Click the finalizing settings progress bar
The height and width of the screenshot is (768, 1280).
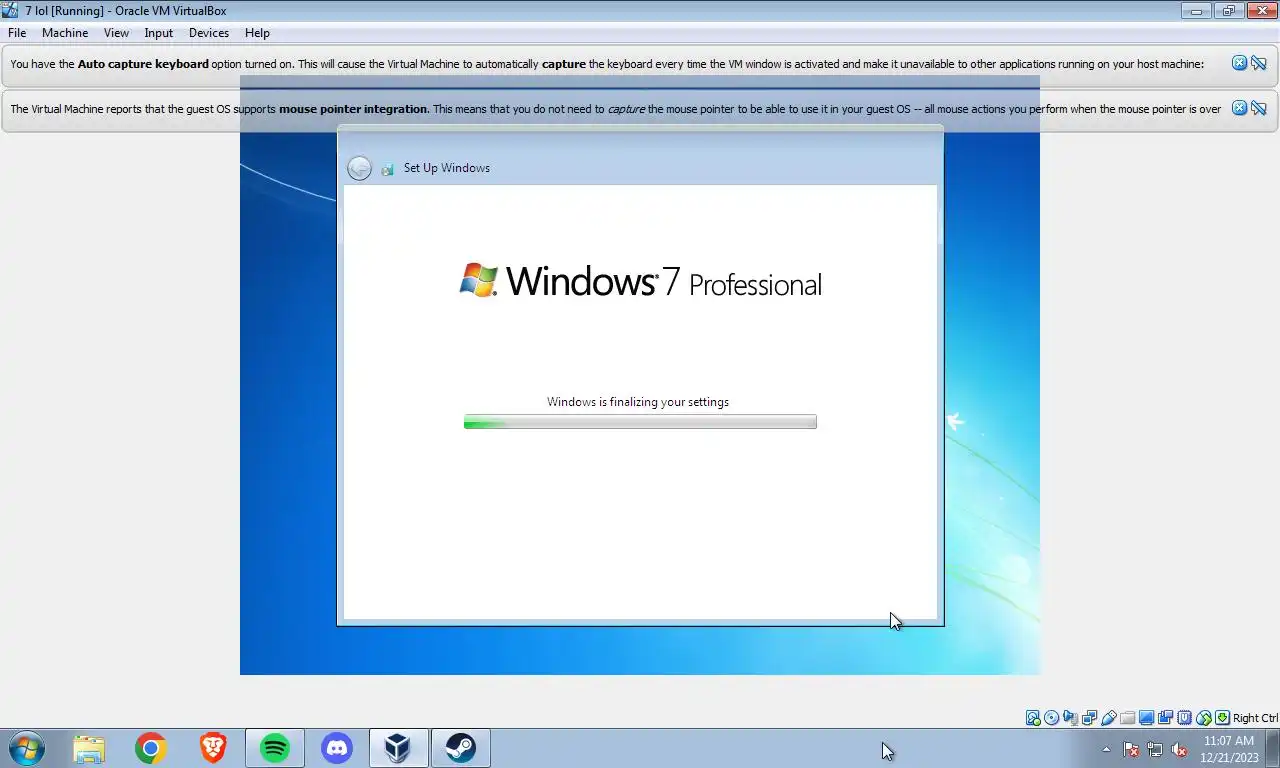[x=640, y=422]
